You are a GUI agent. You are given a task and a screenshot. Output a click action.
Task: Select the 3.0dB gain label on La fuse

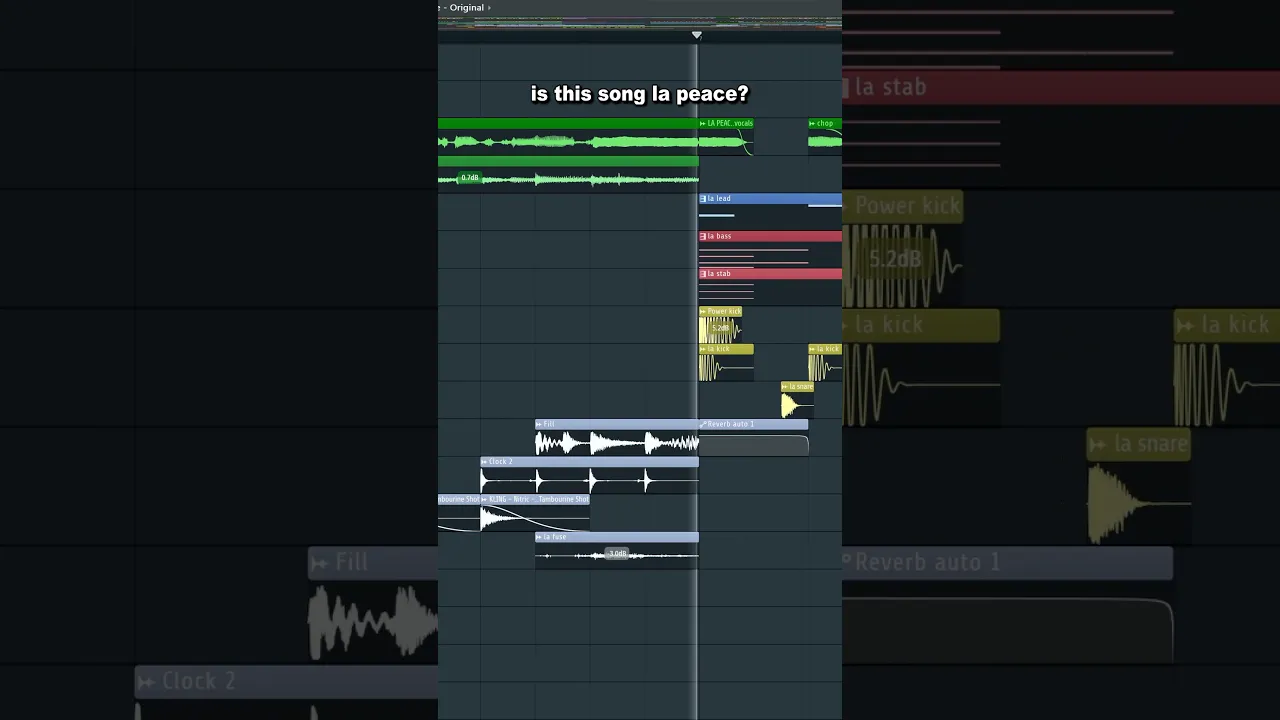tap(617, 554)
